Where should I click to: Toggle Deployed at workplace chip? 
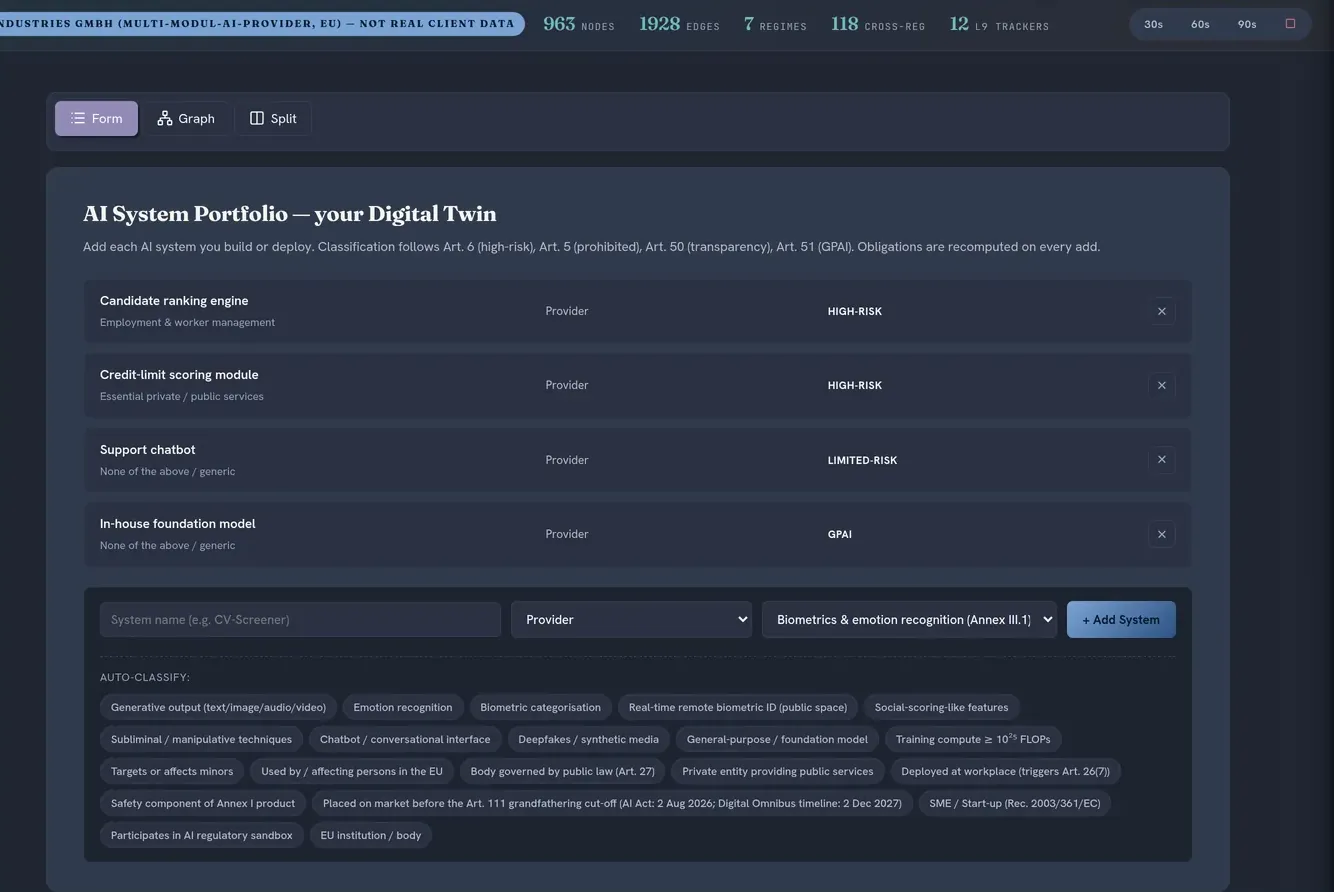click(x=1006, y=771)
